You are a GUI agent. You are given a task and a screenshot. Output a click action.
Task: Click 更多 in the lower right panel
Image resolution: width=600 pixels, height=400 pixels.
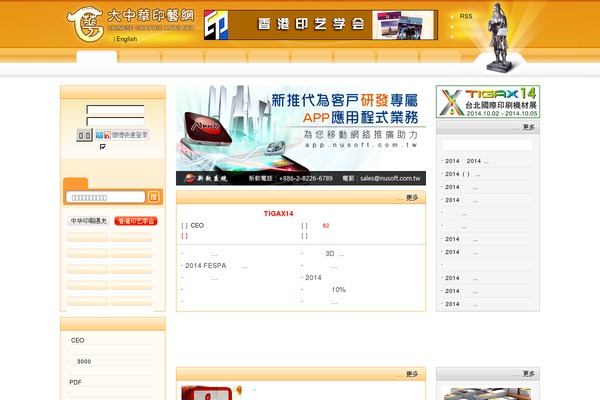point(528,374)
